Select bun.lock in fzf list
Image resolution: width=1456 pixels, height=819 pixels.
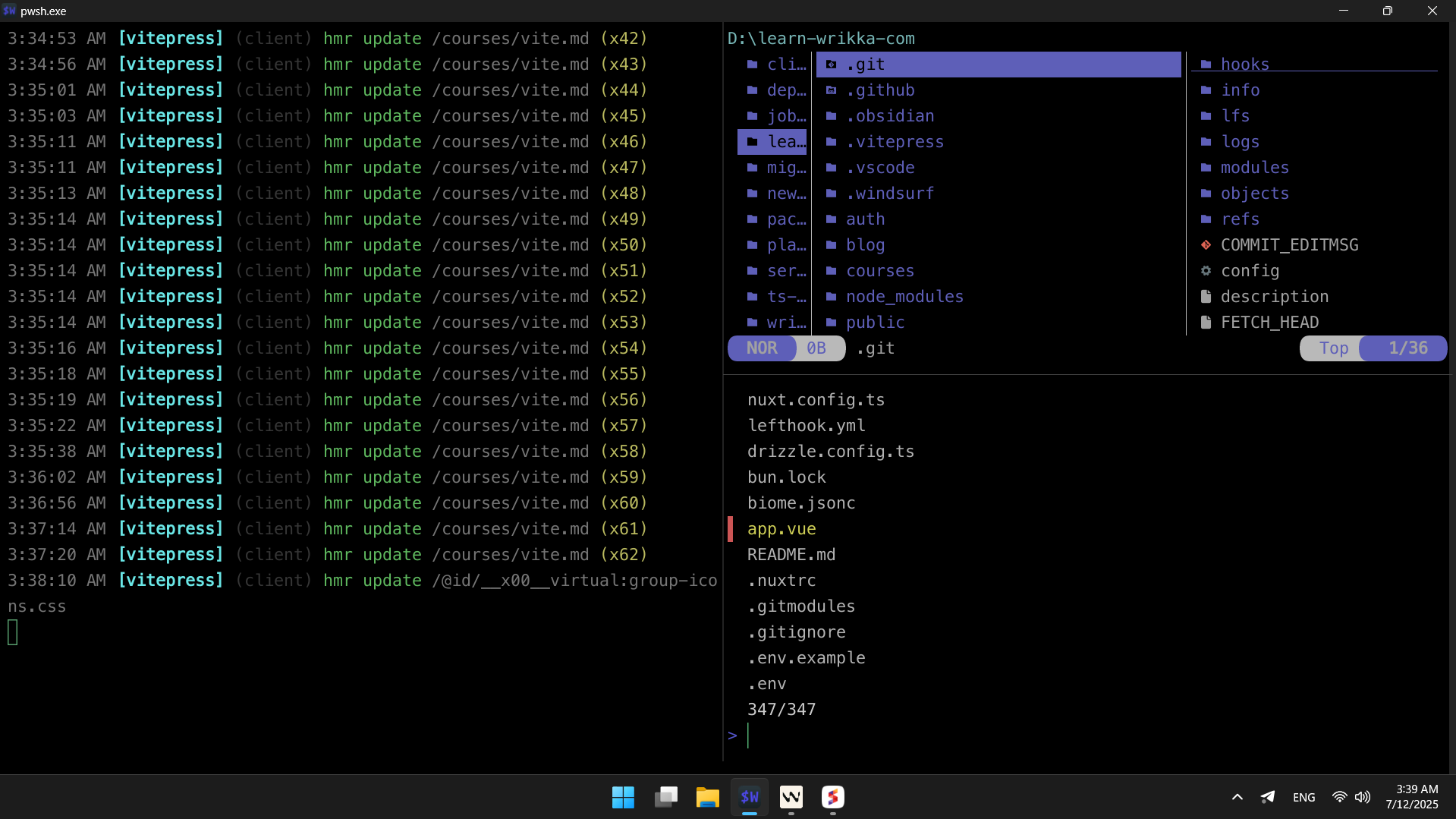(786, 477)
